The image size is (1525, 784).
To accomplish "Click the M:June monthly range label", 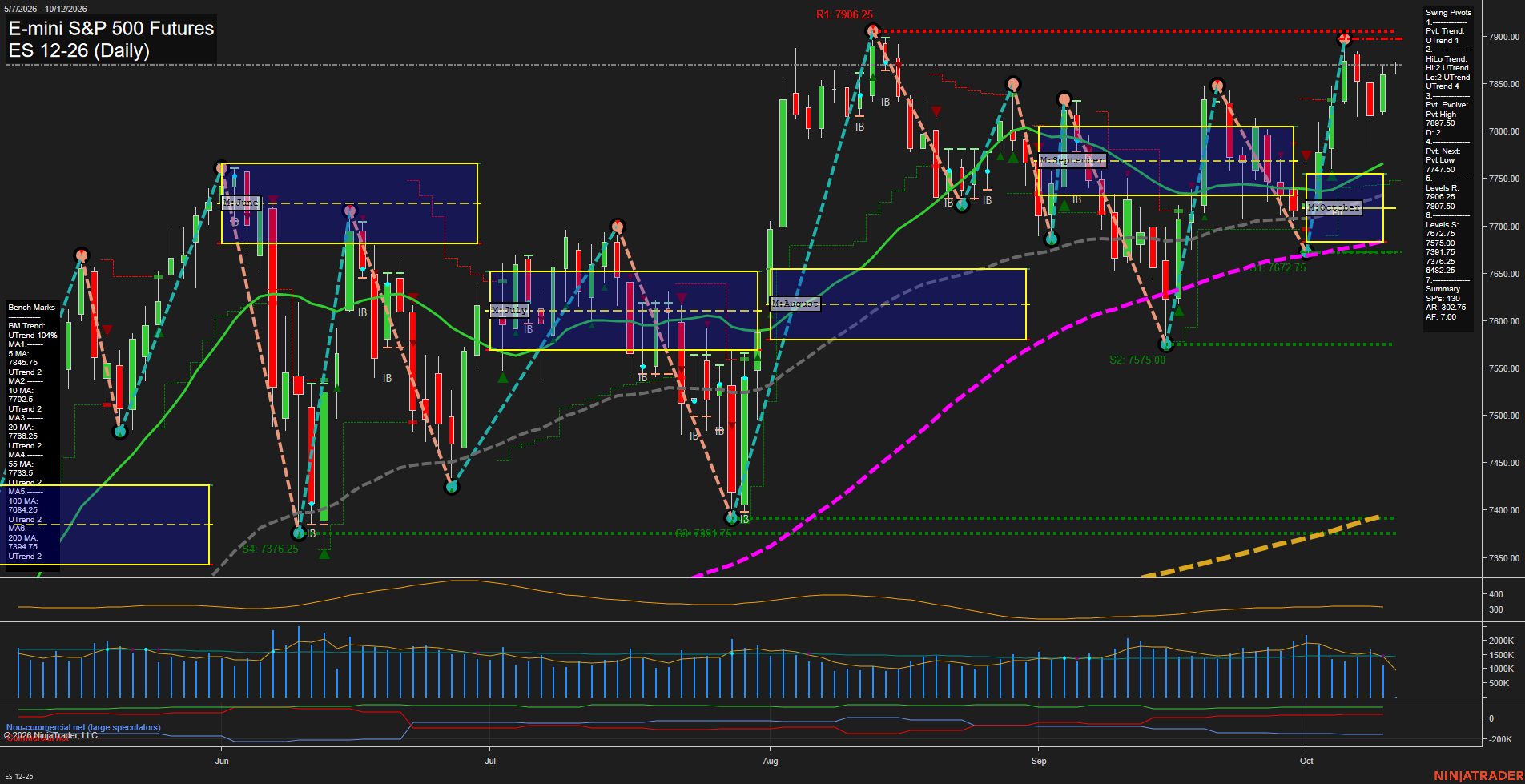I will point(241,203).
